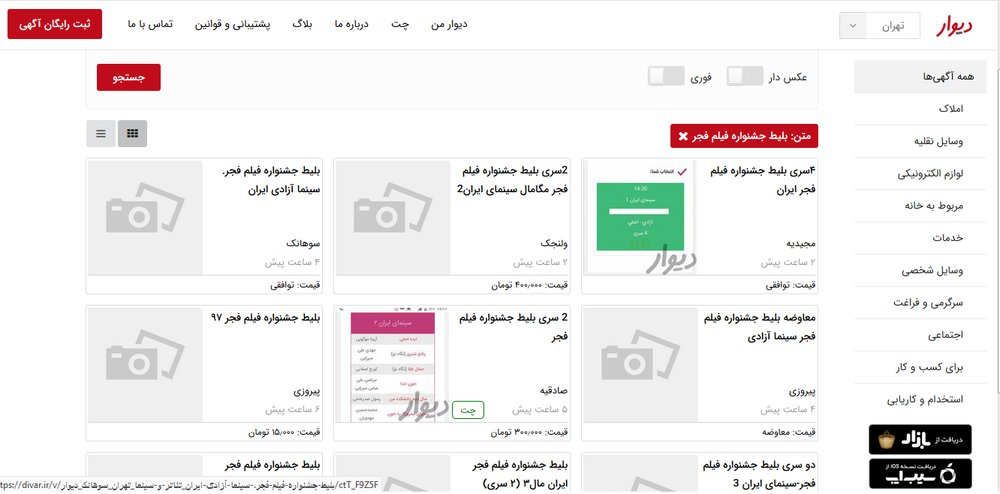Select خدمات category
Image resolution: width=1000 pixels, height=494 pixels.
920,238
